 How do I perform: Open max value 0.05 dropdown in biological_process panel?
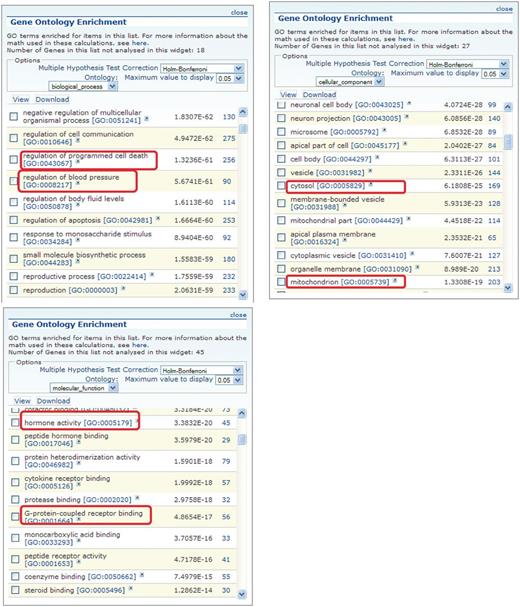230,79
